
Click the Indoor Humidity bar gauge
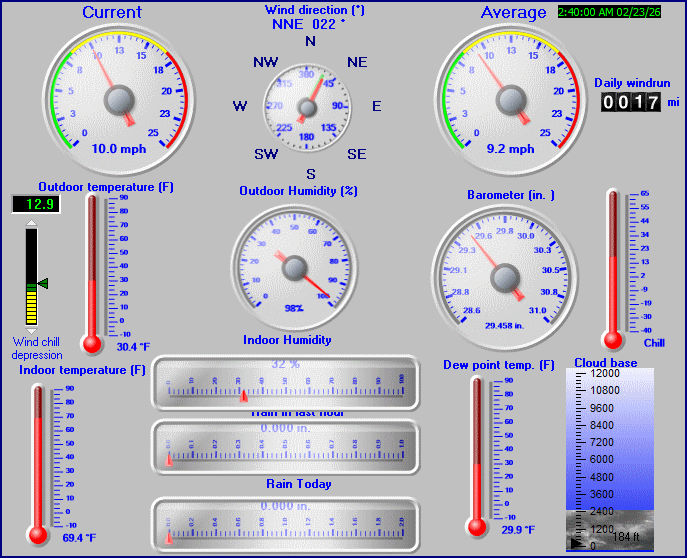point(285,383)
